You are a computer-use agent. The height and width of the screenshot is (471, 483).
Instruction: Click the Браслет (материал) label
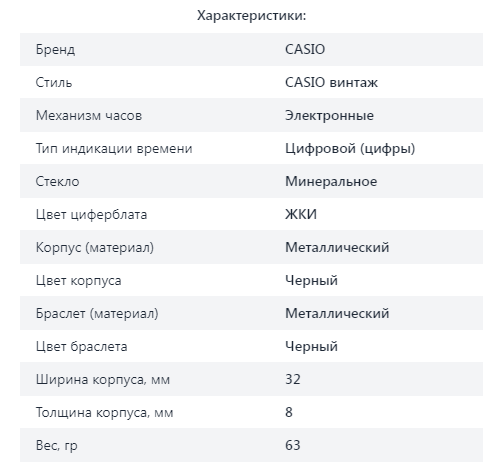pos(97,314)
